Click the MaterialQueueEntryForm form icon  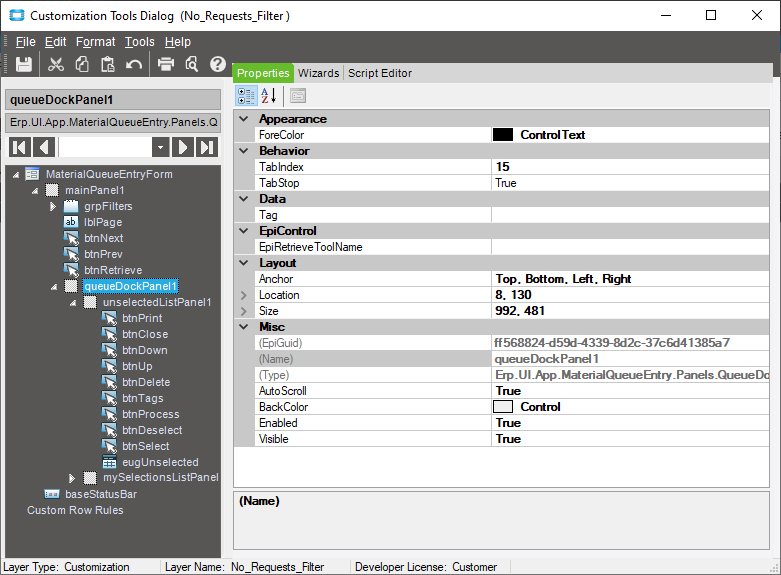pos(32,174)
